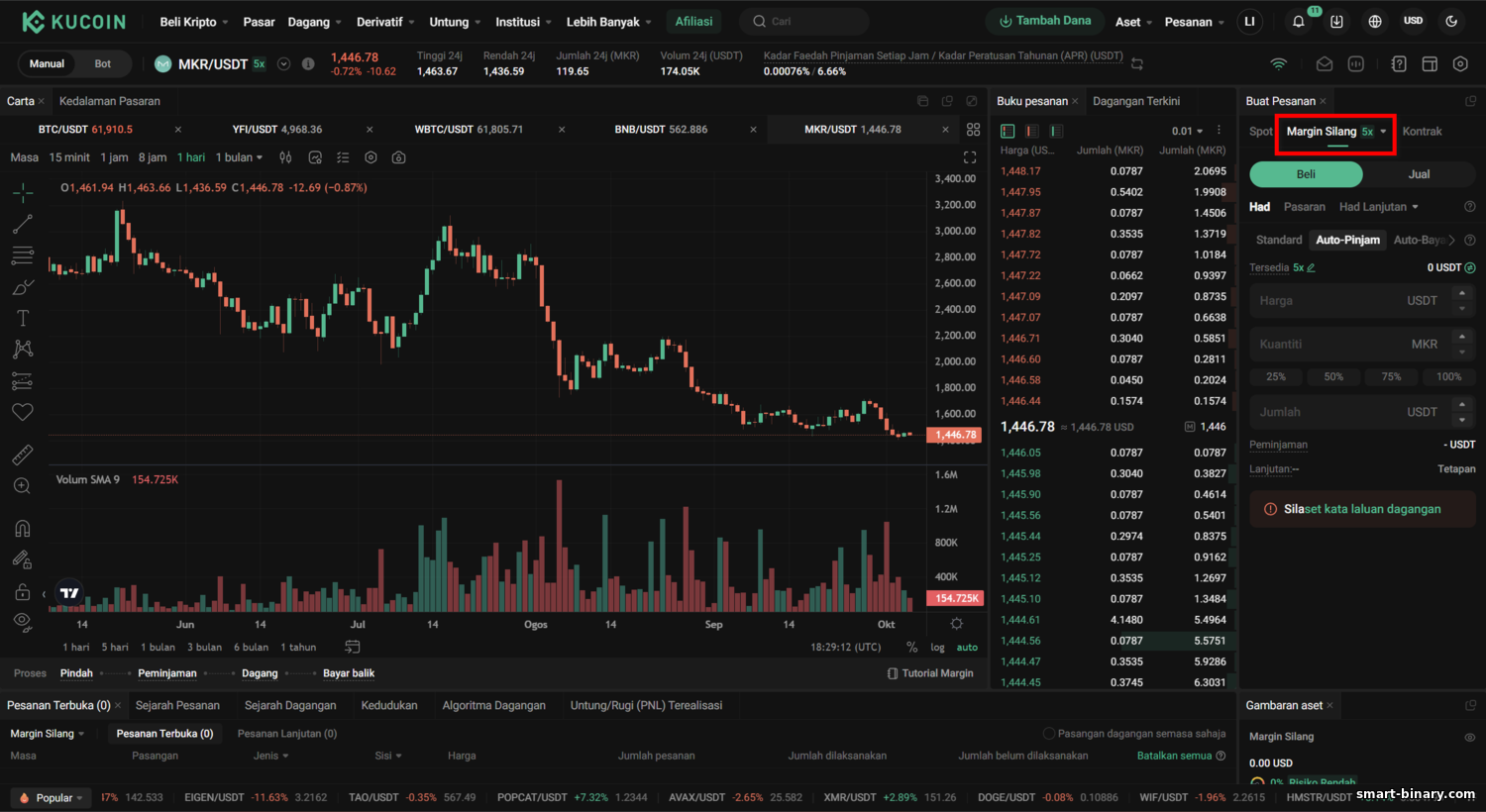The width and height of the screenshot is (1486, 812).
Task: Select the ruler measure tool
Action: click(x=23, y=455)
